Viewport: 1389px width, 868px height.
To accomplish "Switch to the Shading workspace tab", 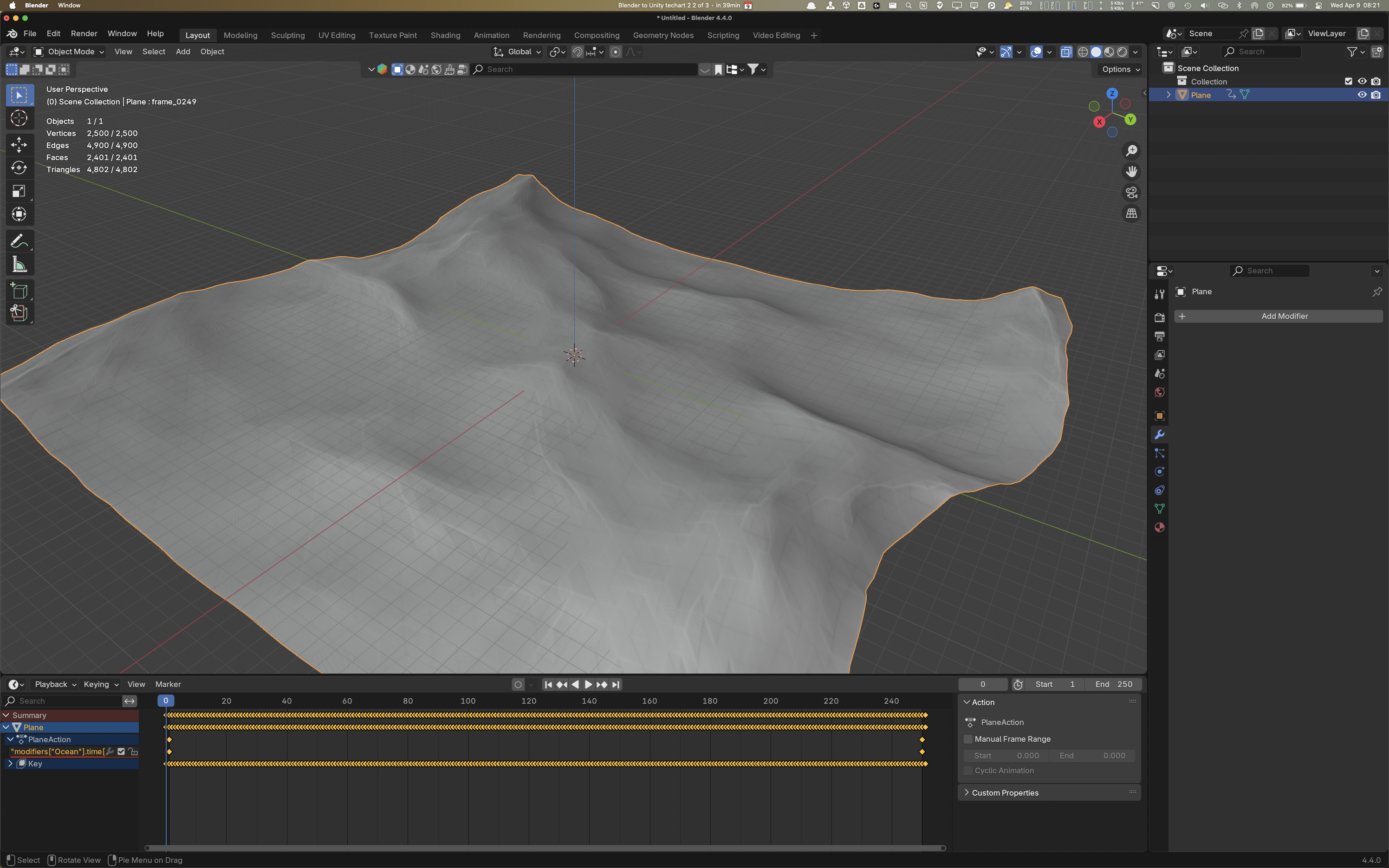I will click(x=445, y=36).
